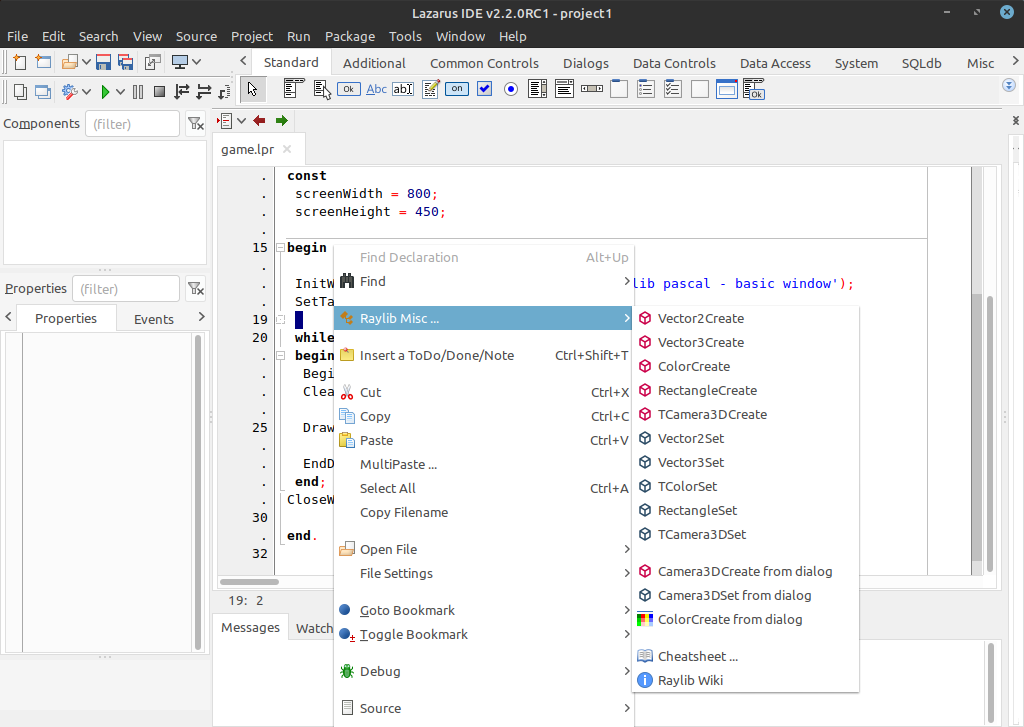Open the dropdown arrow next to Run
The image size is (1024, 727).
pyautogui.click(x=120, y=91)
